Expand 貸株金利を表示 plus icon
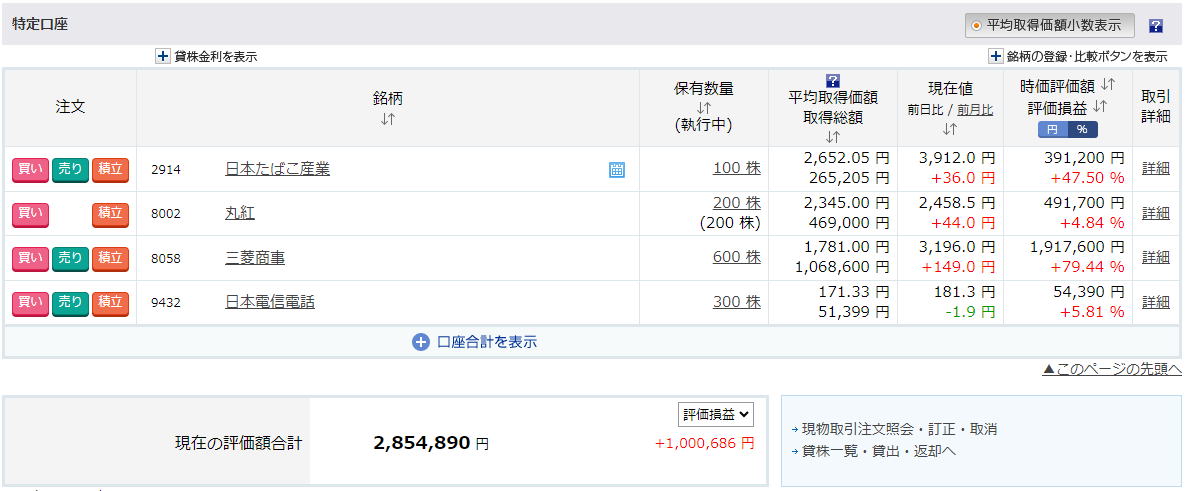 (x=163, y=56)
